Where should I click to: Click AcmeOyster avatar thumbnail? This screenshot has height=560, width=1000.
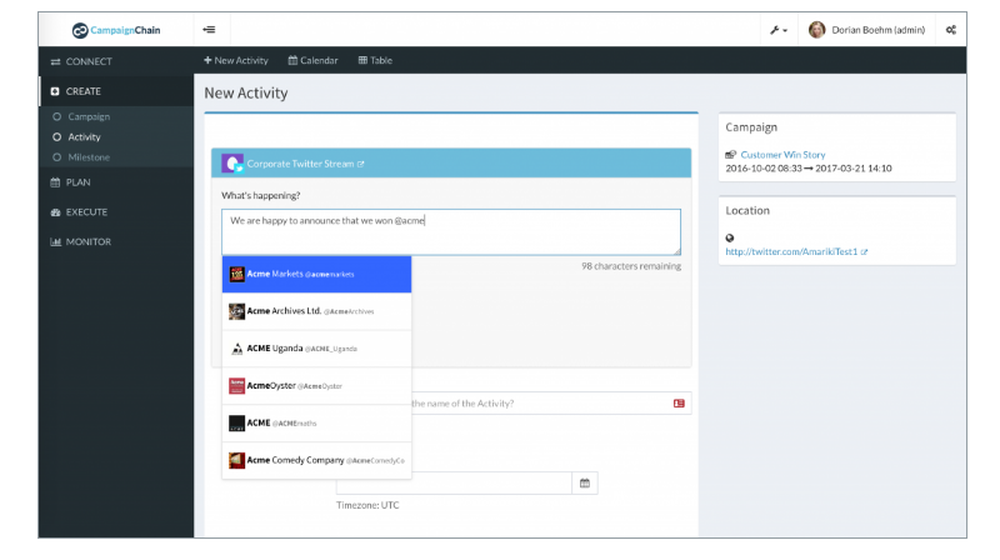[x=237, y=386]
